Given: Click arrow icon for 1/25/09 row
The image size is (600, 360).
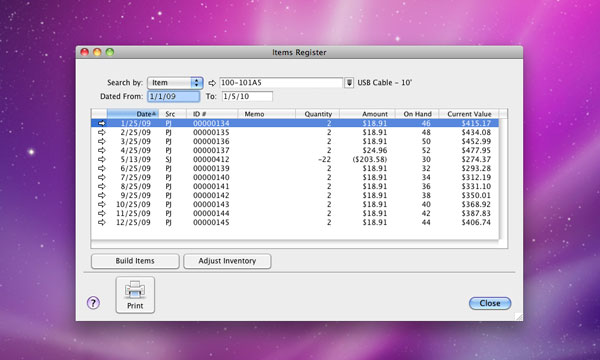Looking at the screenshot, I should [x=101, y=123].
